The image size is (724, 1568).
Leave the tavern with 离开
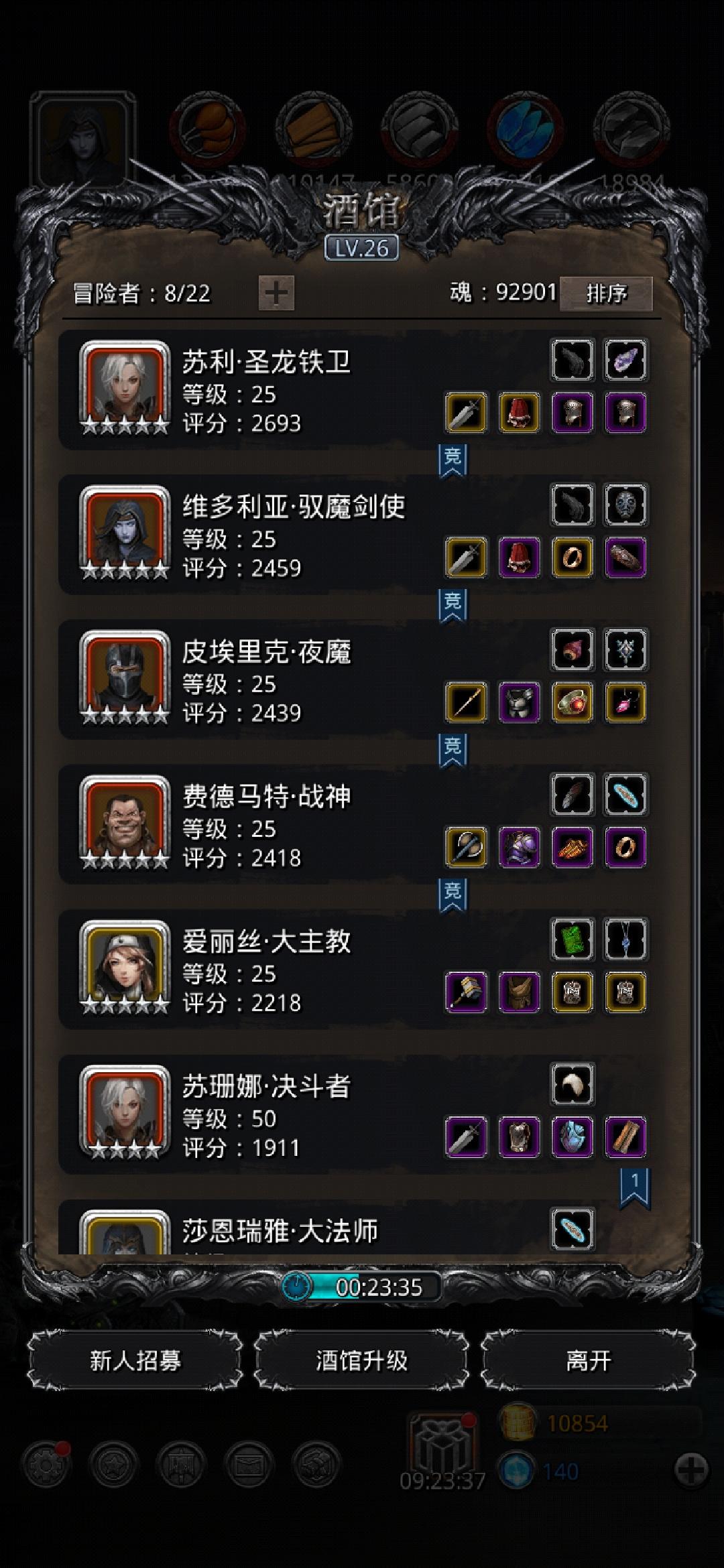click(x=589, y=1360)
